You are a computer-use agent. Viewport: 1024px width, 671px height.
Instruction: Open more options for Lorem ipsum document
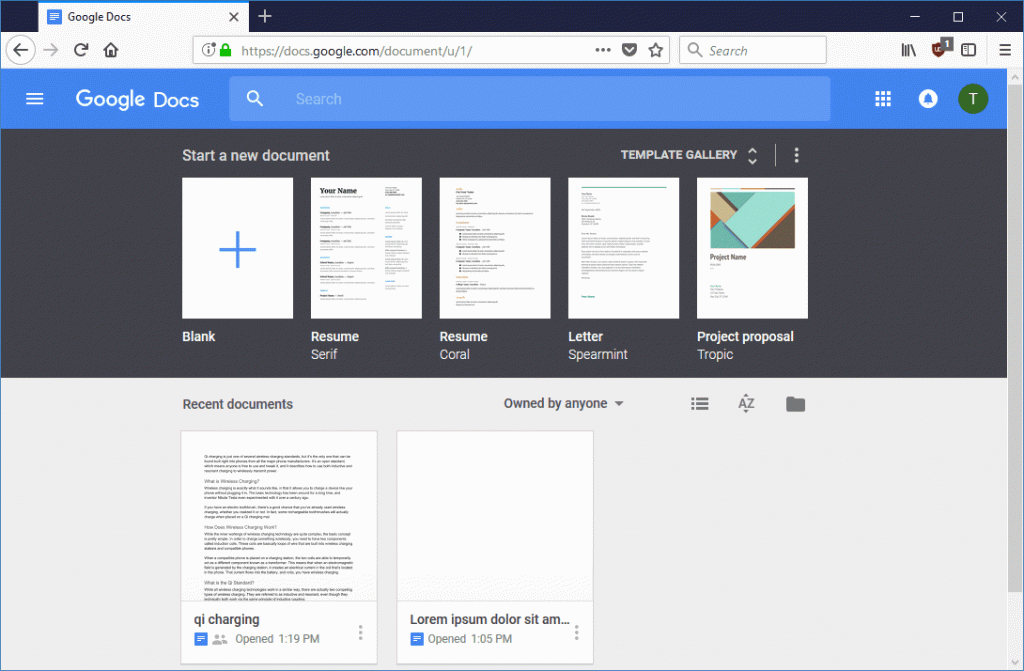tap(577, 632)
